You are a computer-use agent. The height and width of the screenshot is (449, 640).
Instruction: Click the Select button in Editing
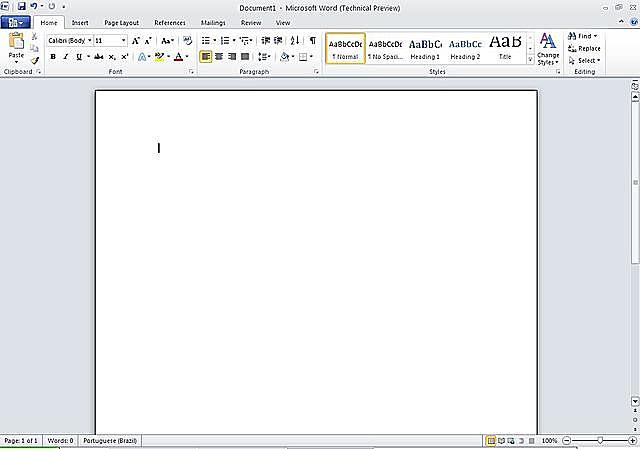click(584, 60)
